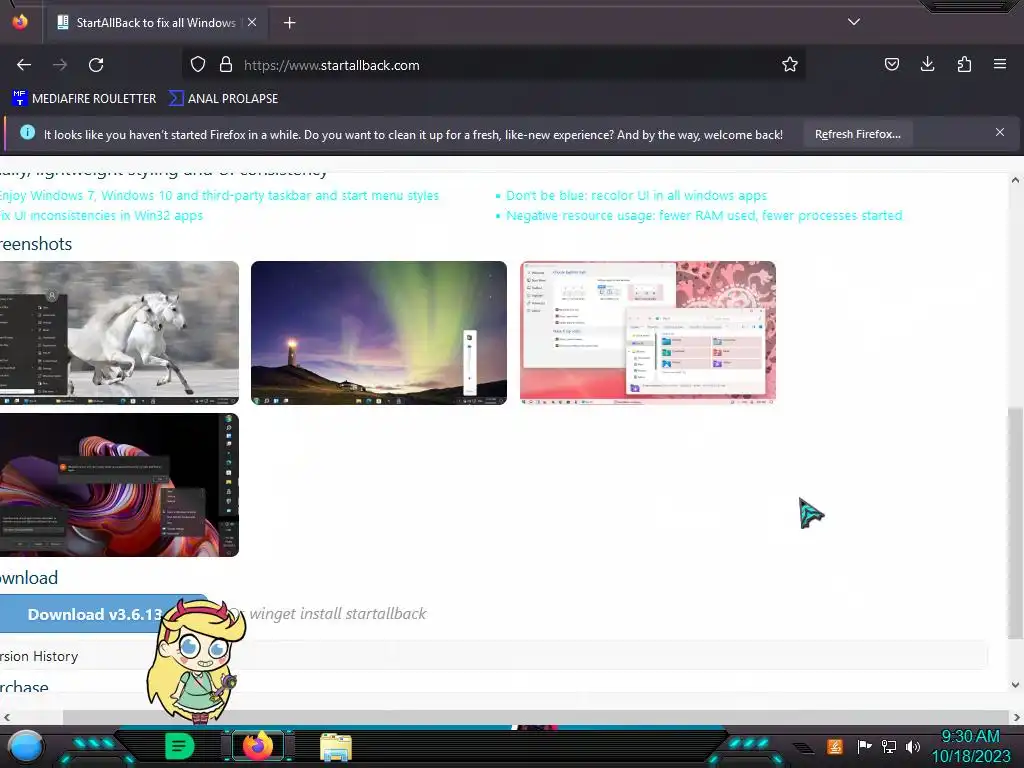The image size is (1024, 768).
Task: Open the MEDIAFIRE ROULETTER bookmark
Action: point(84,99)
